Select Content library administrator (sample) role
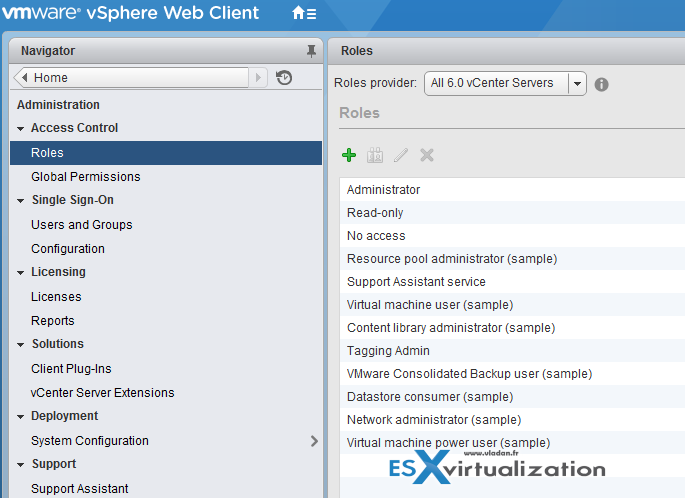The width and height of the screenshot is (685, 498). point(512,328)
